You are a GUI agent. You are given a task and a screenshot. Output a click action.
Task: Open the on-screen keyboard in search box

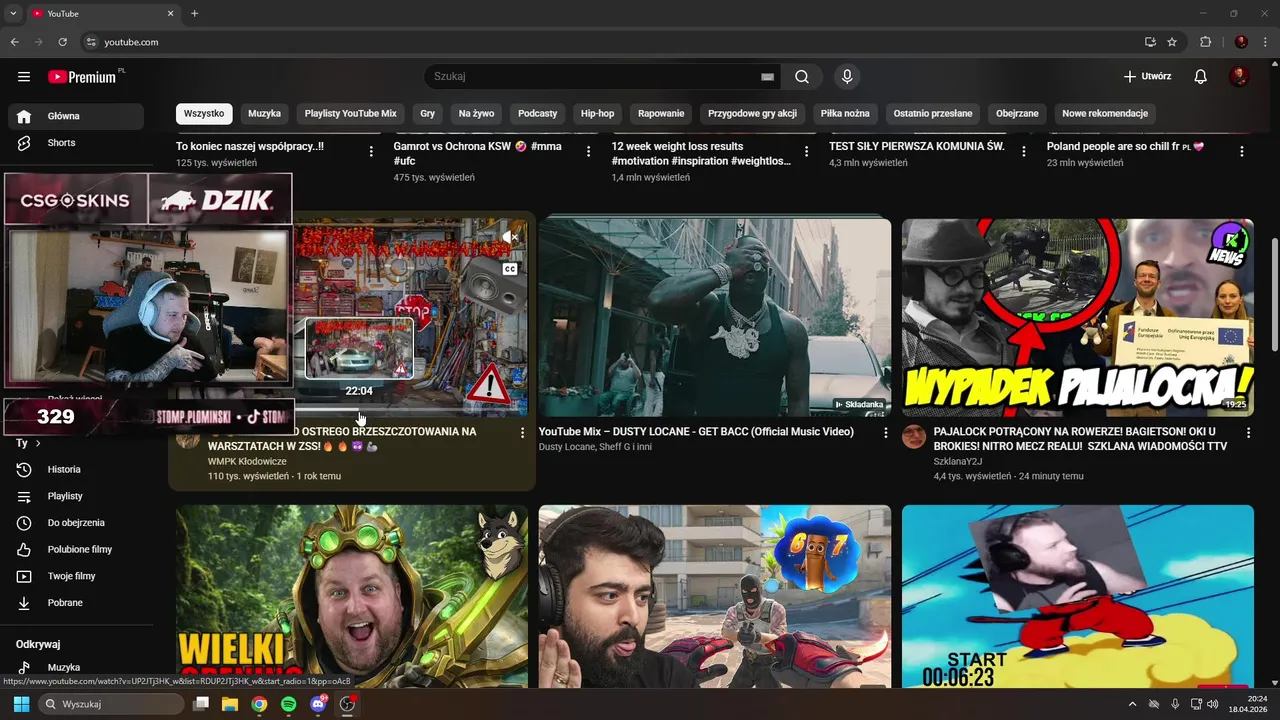click(767, 77)
